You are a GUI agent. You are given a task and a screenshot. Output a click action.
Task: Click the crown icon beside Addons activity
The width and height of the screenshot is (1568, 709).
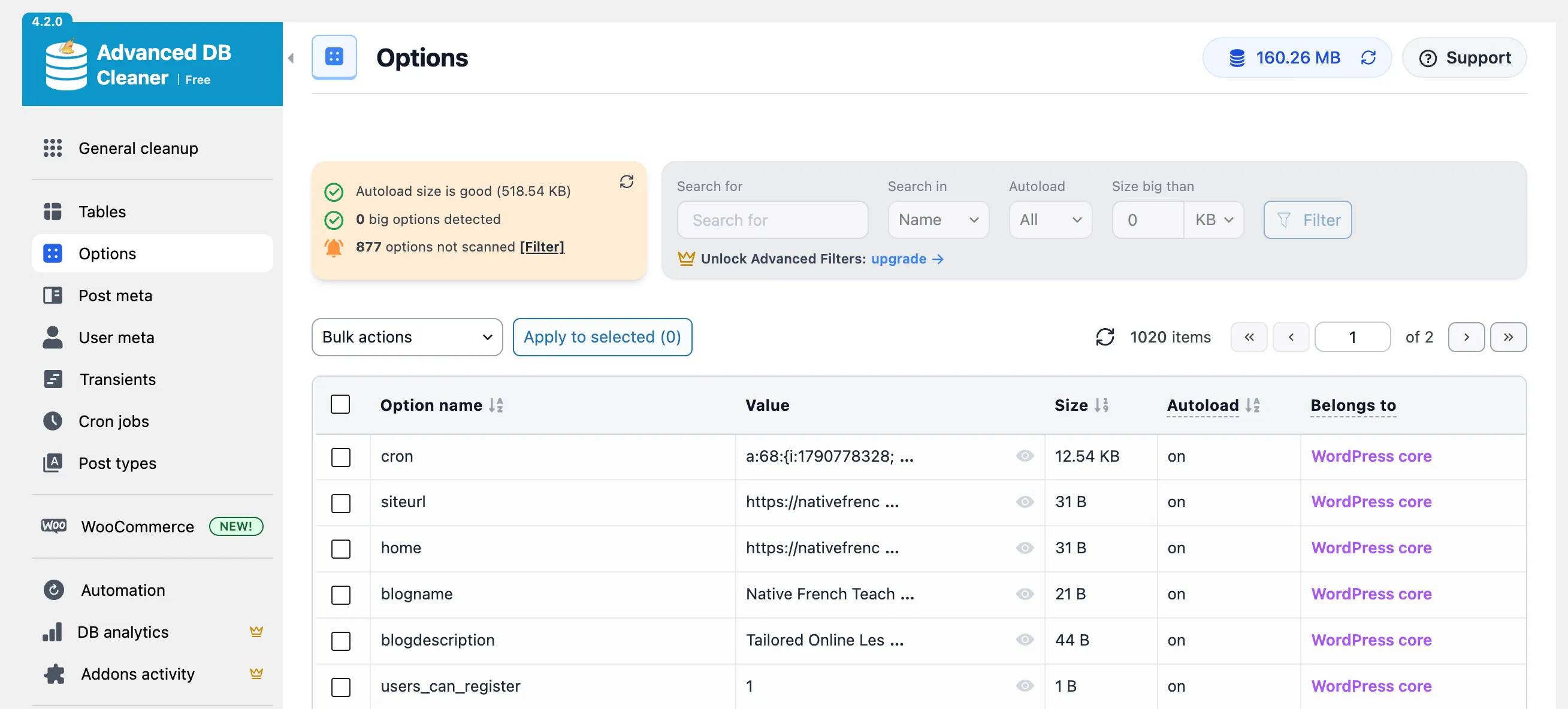coord(256,674)
